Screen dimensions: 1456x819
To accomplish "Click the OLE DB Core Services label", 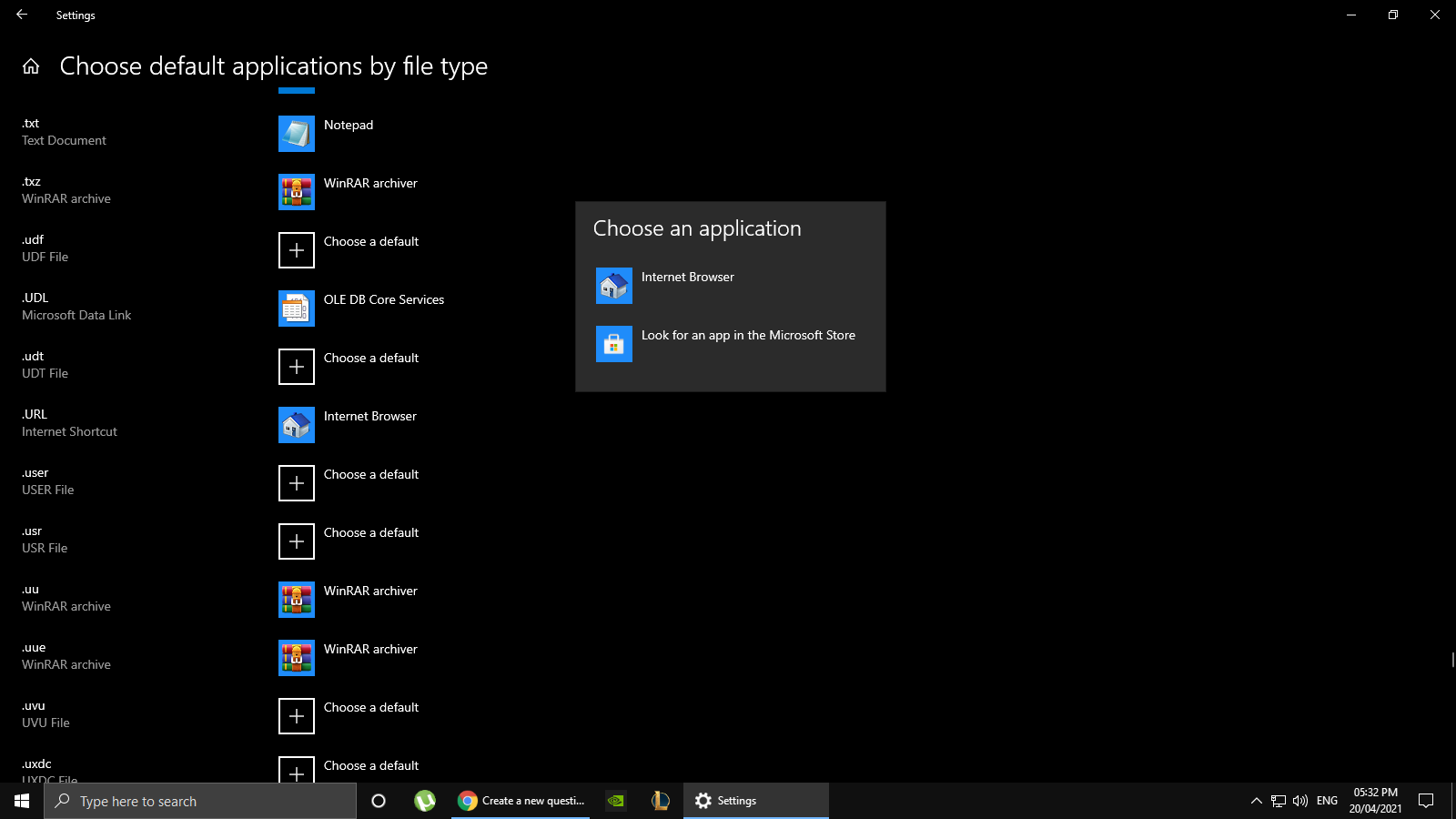I will (x=384, y=299).
